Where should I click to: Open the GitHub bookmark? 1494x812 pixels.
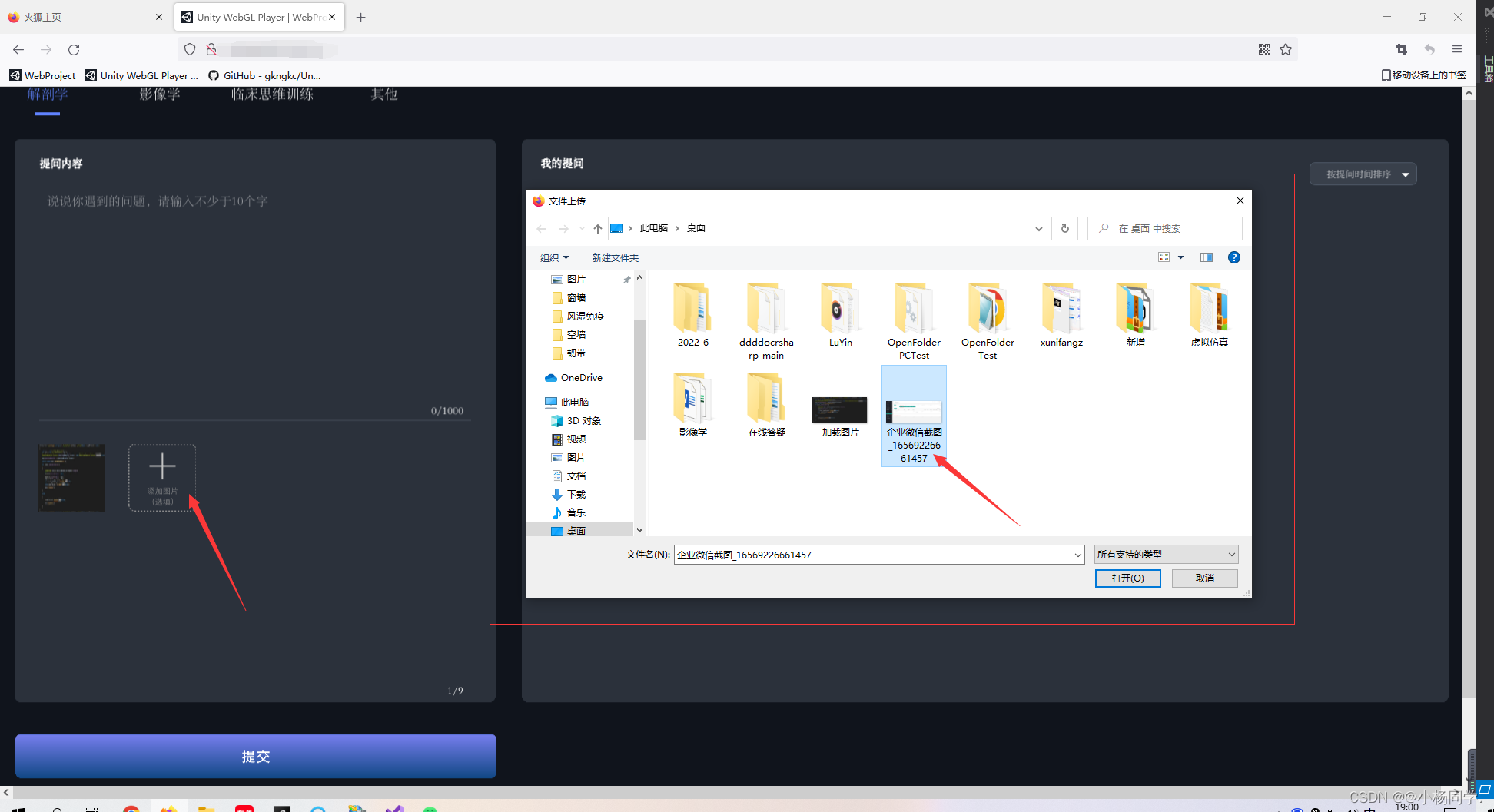pos(265,75)
